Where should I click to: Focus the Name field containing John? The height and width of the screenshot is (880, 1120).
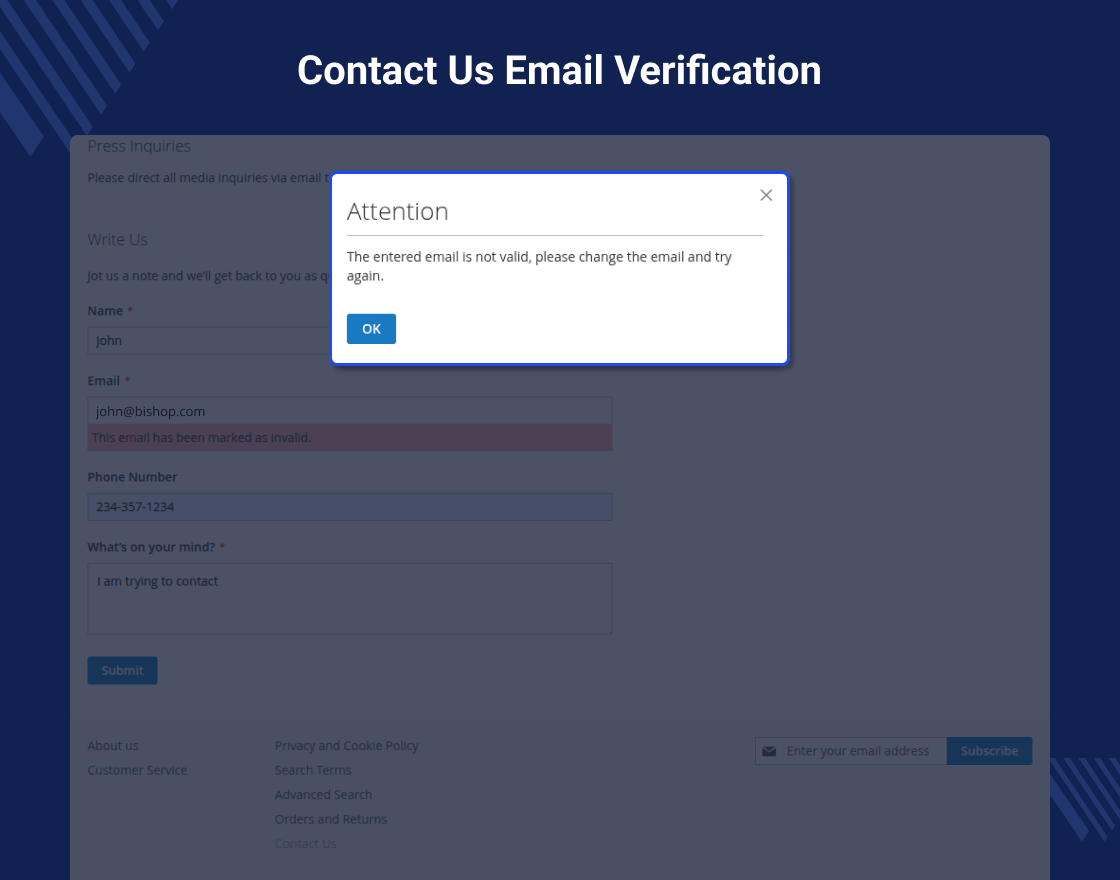click(x=208, y=341)
